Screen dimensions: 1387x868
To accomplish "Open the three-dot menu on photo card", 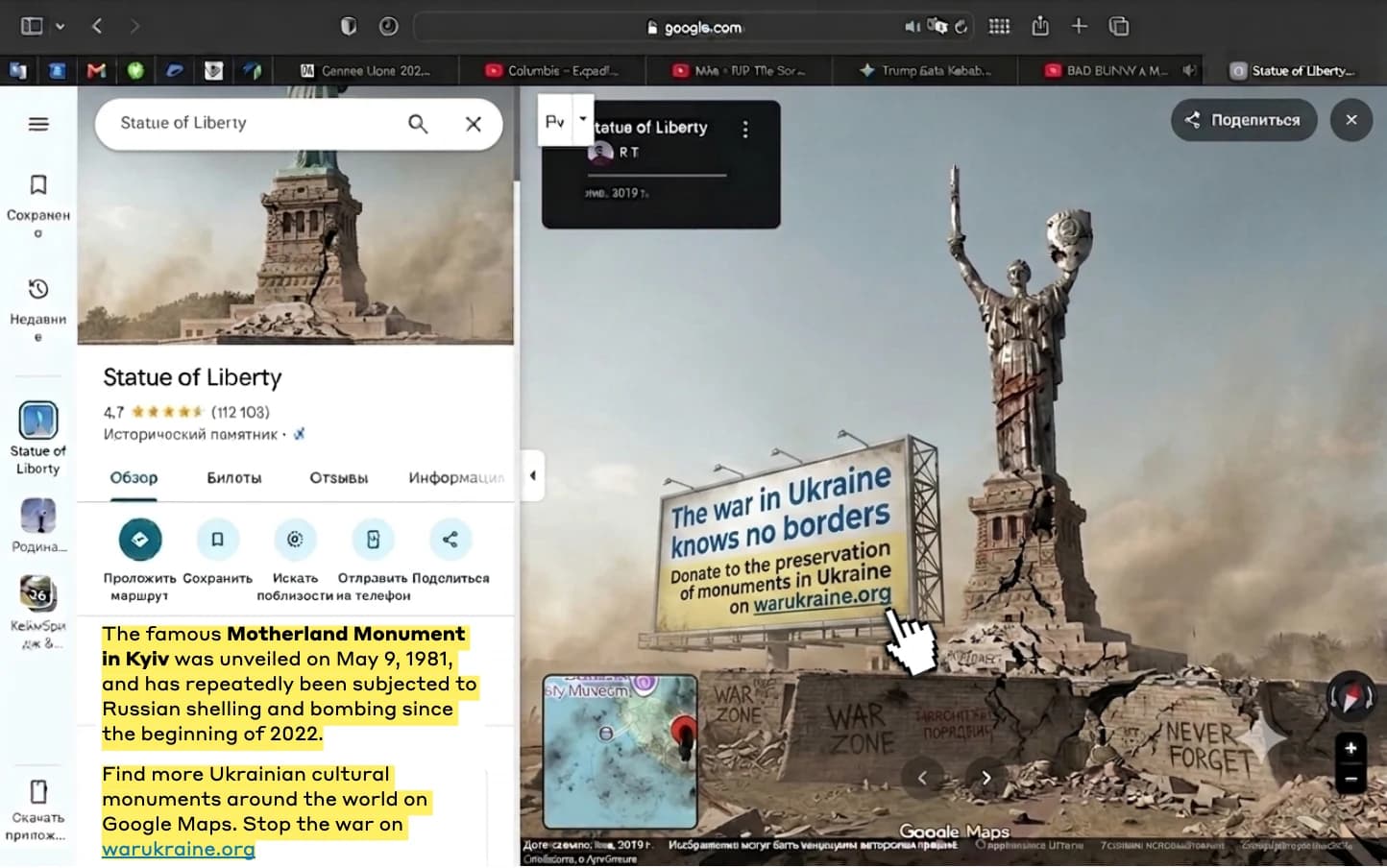I will pos(745,130).
